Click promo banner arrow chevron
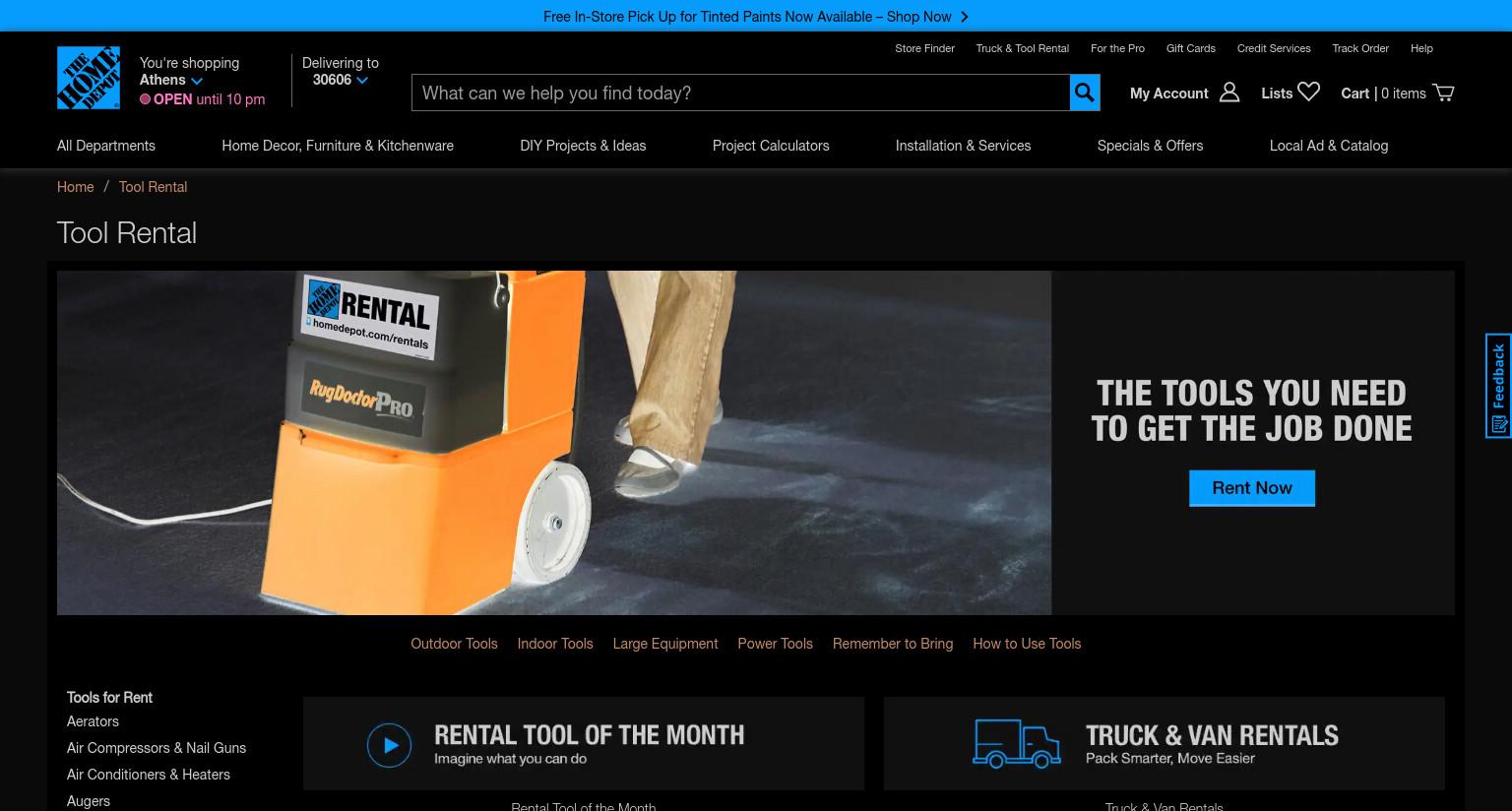 tap(964, 17)
